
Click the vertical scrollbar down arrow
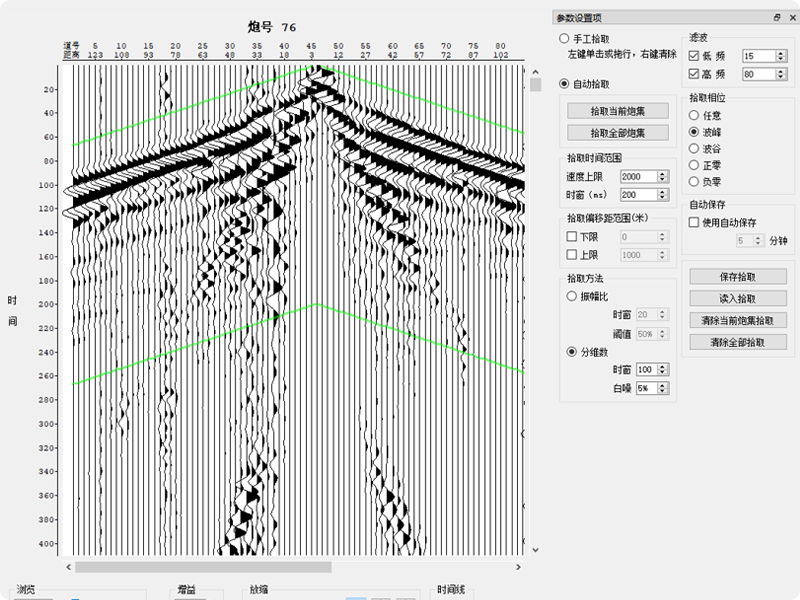pyautogui.click(x=535, y=550)
